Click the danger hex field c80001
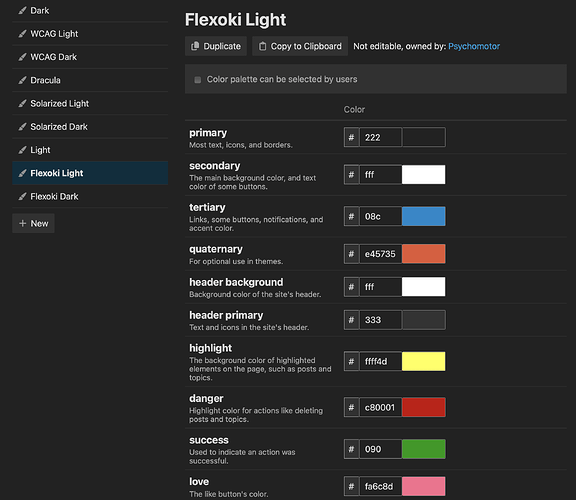Image resolution: width=576 pixels, height=500 pixels. click(381, 407)
